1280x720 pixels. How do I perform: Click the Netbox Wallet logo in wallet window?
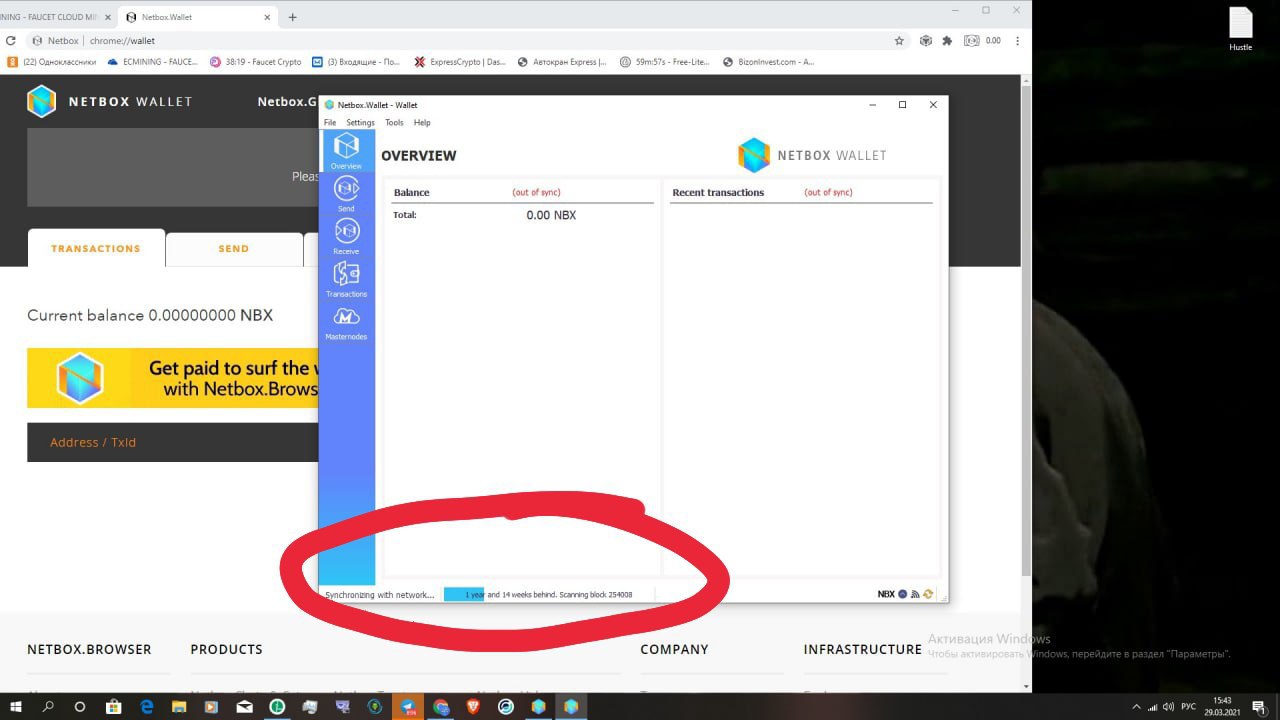click(x=812, y=155)
